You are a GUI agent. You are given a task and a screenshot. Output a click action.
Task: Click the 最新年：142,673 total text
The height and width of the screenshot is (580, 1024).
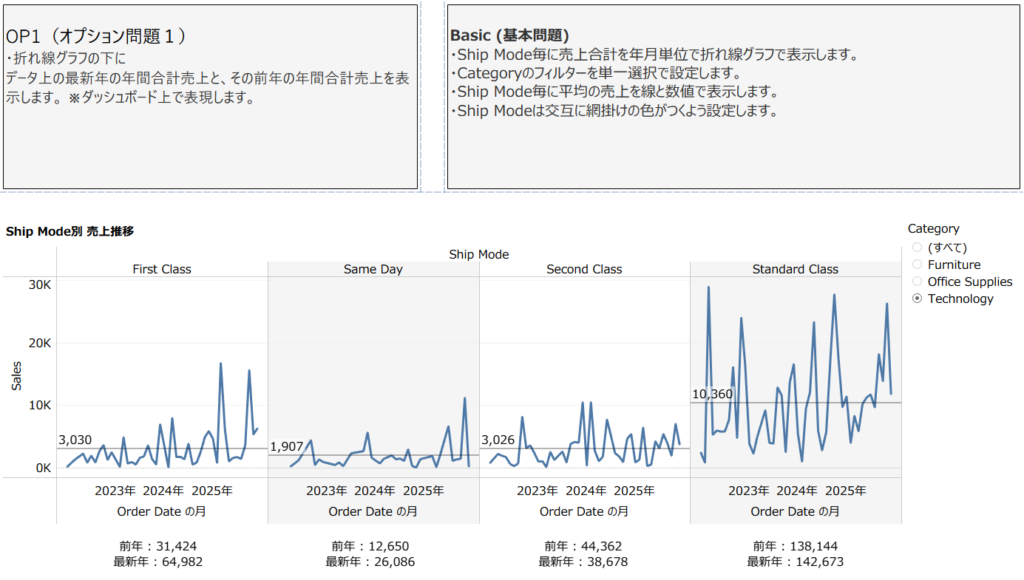click(795, 563)
